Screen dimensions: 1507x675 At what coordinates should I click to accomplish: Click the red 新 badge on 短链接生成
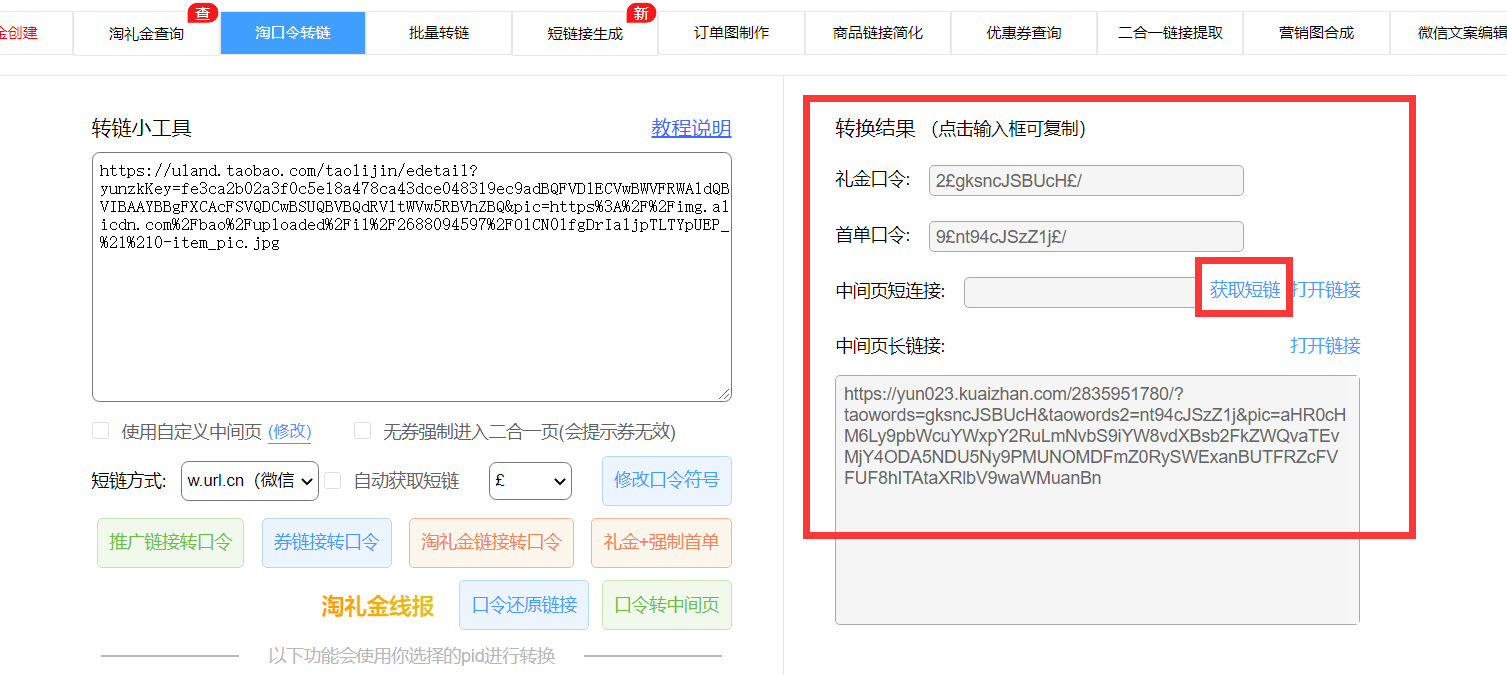coord(640,13)
